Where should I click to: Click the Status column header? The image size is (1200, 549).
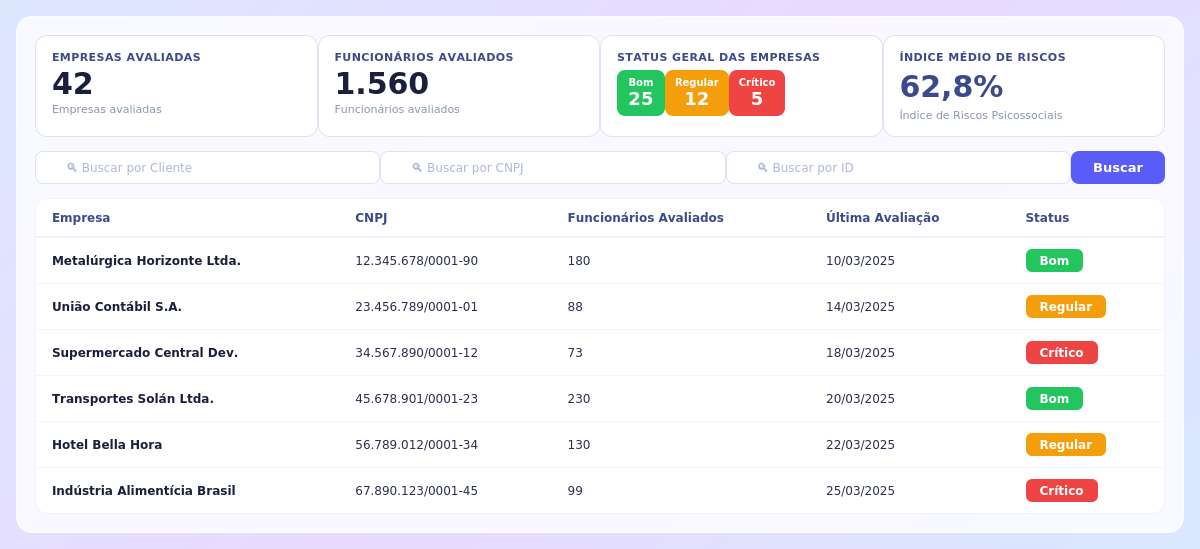coord(1047,218)
